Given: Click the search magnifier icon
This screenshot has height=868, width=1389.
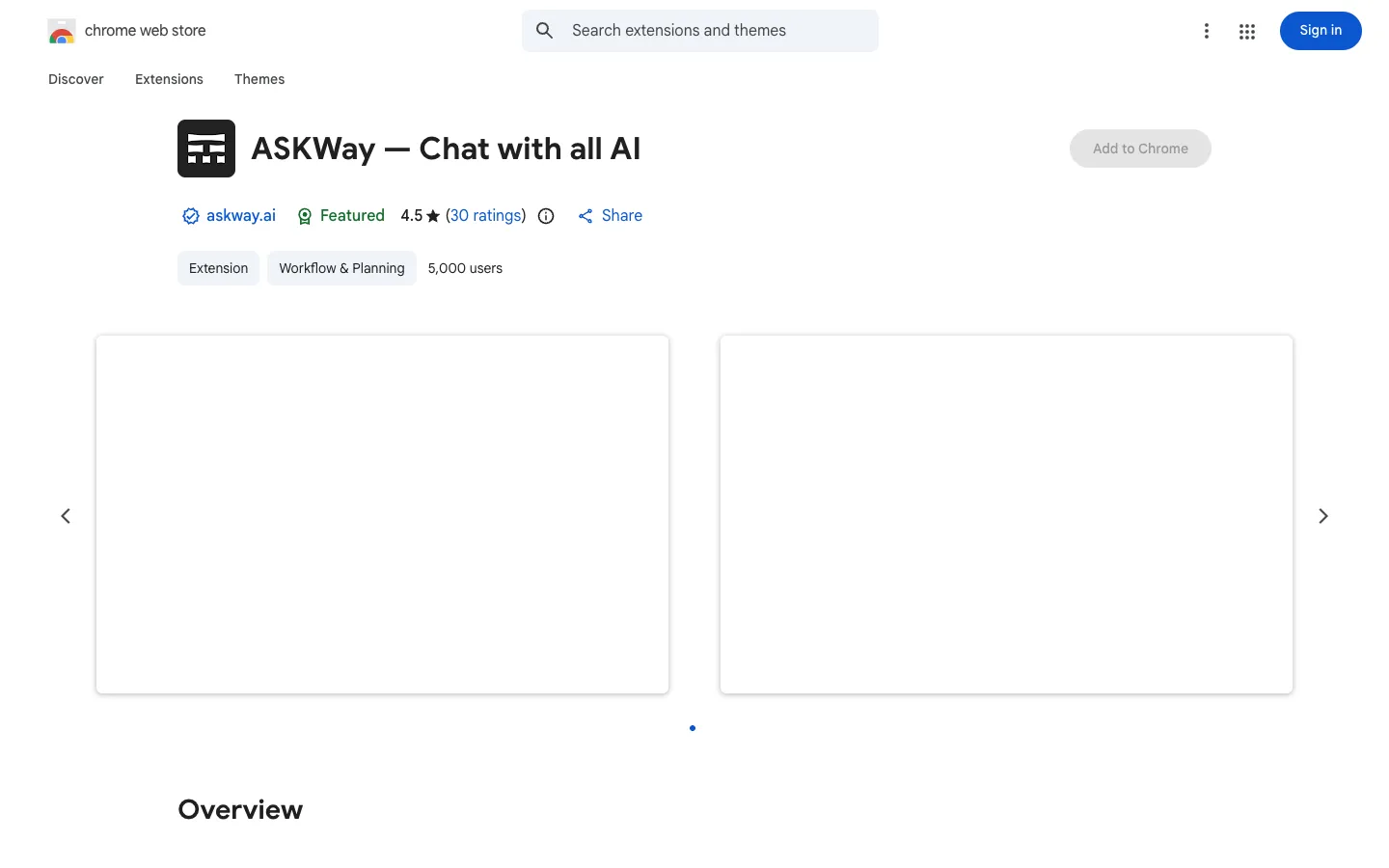Looking at the screenshot, I should 545,31.
